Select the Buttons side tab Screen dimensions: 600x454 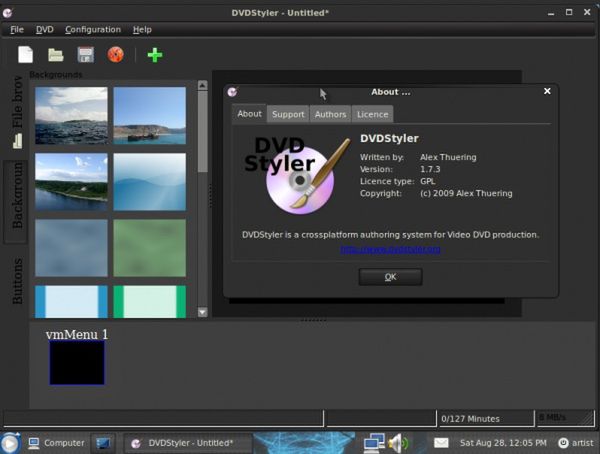tap(17, 281)
